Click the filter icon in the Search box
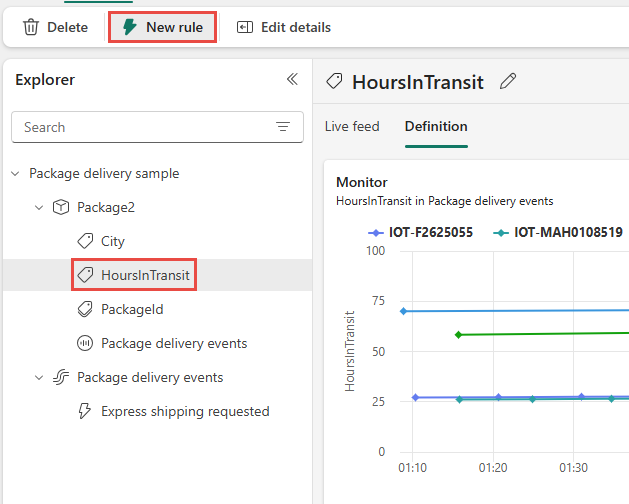Viewport: 629px width, 504px height. pos(283,127)
